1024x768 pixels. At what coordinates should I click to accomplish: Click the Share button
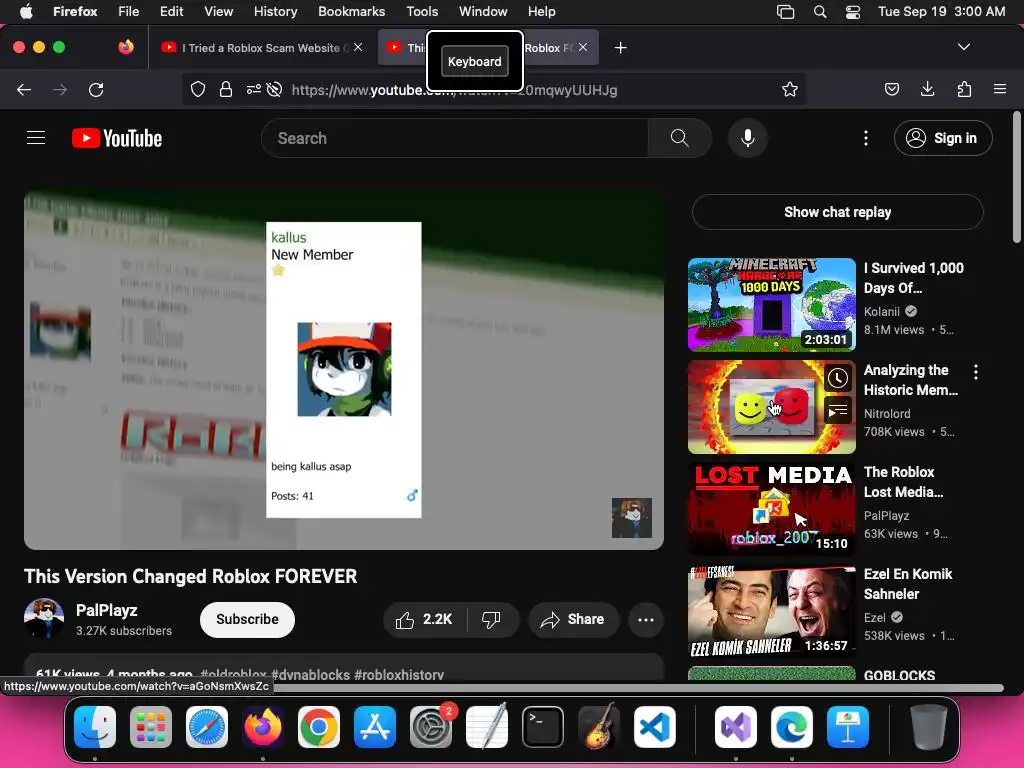573,619
